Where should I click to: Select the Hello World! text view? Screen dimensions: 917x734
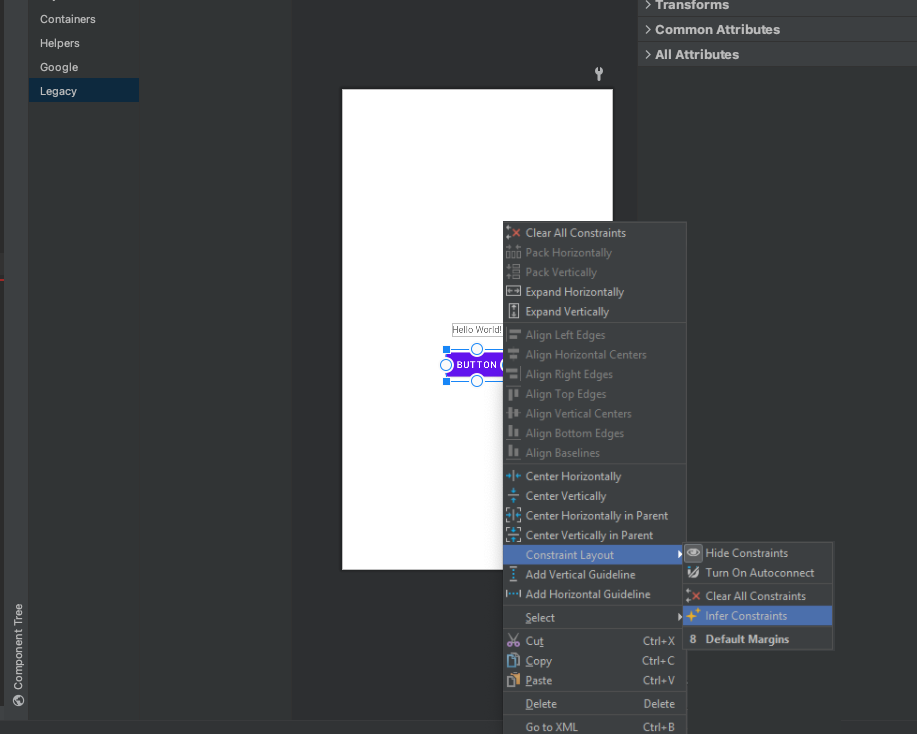(477, 329)
